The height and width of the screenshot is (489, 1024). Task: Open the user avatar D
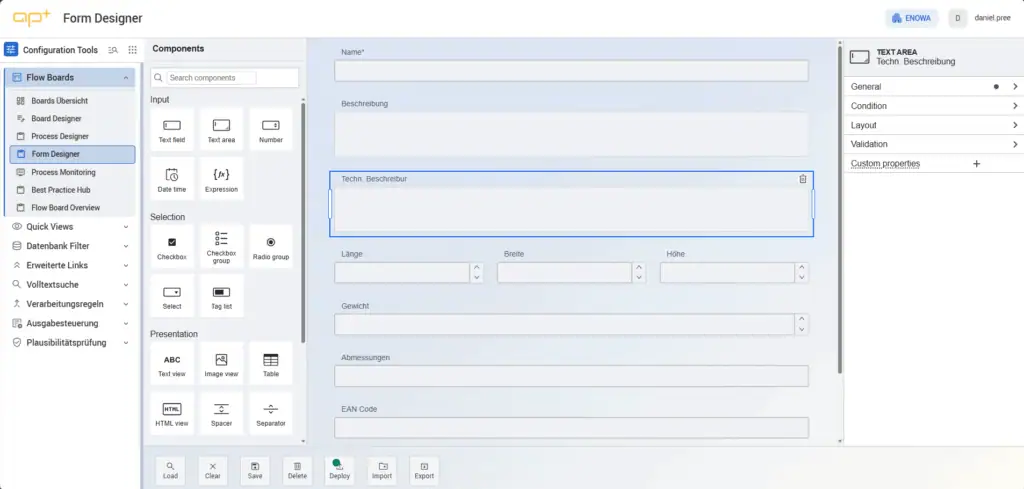point(957,18)
